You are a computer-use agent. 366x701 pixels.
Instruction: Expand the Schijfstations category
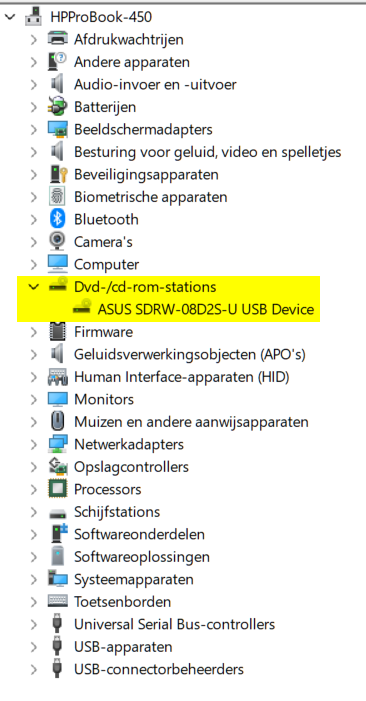click(34, 511)
